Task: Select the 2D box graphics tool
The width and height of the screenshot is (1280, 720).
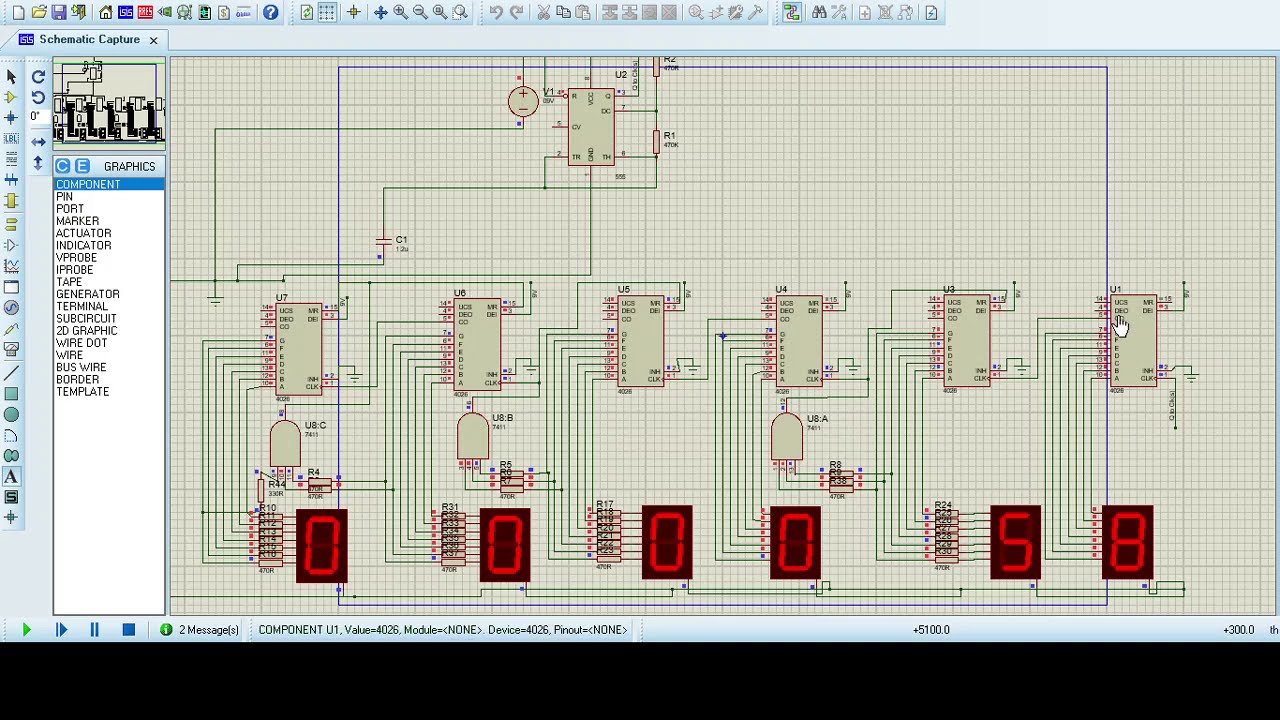Action: (x=11, y=394)
